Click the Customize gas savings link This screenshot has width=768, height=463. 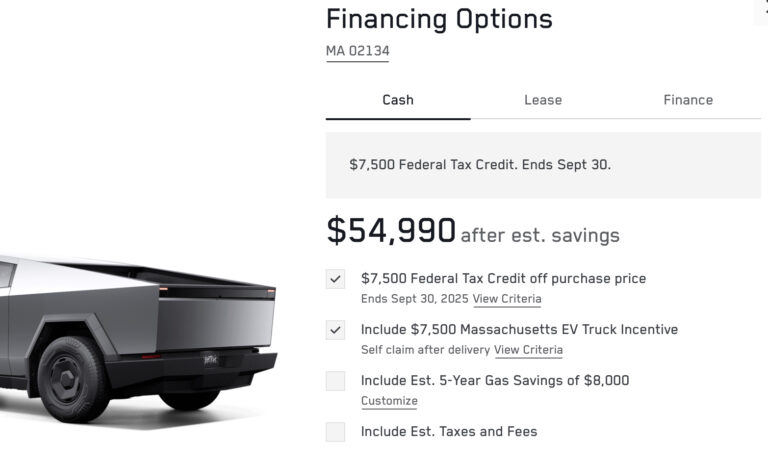[389, 401]
